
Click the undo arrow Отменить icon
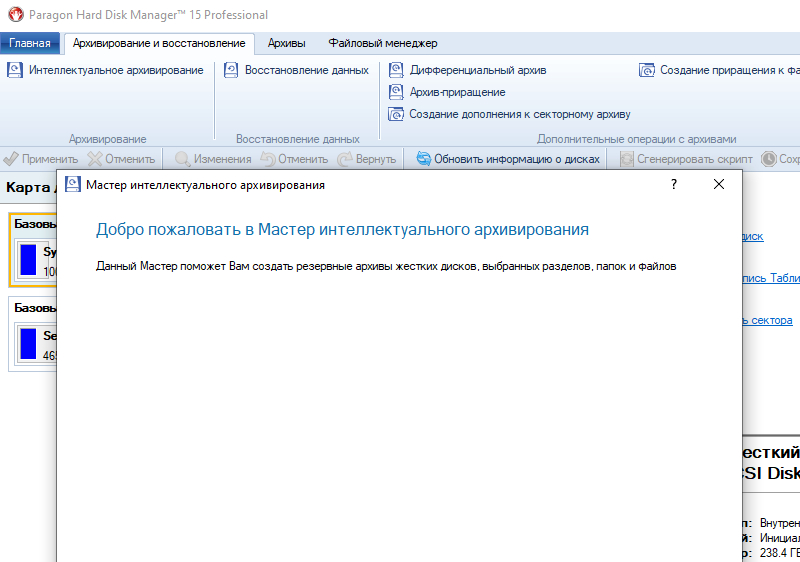click(x=268, y=159)
